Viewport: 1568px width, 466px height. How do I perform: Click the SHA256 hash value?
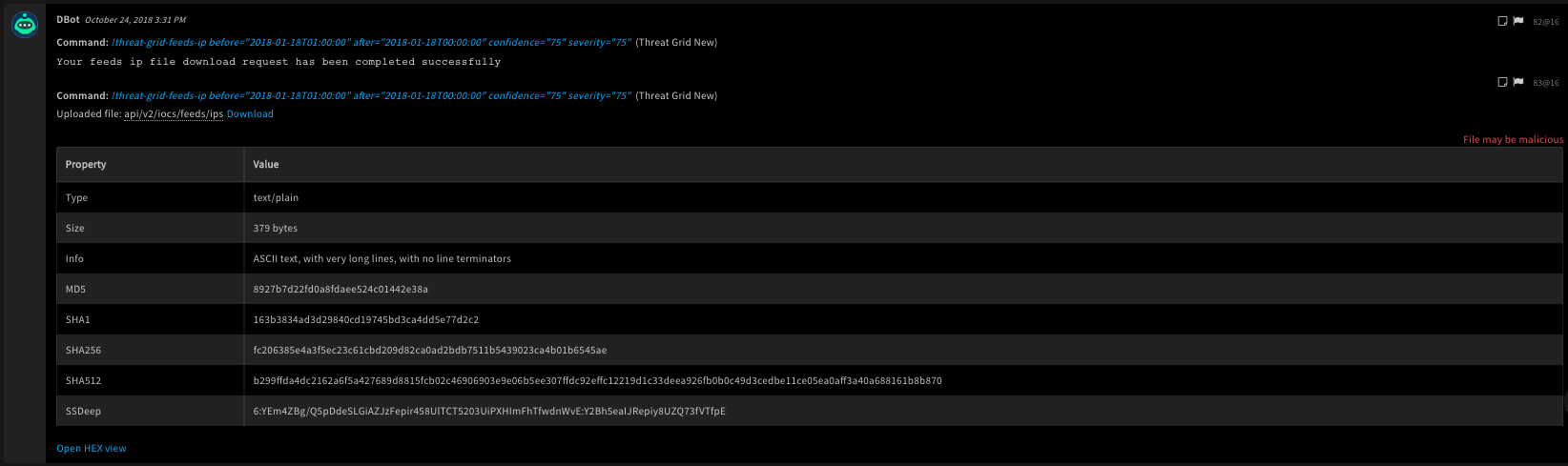click(429, 351)
